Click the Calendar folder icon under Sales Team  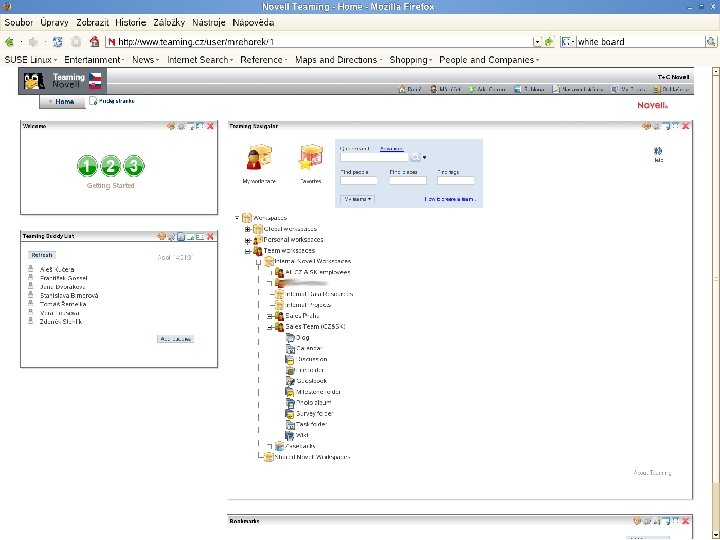(x=290, y=349)
